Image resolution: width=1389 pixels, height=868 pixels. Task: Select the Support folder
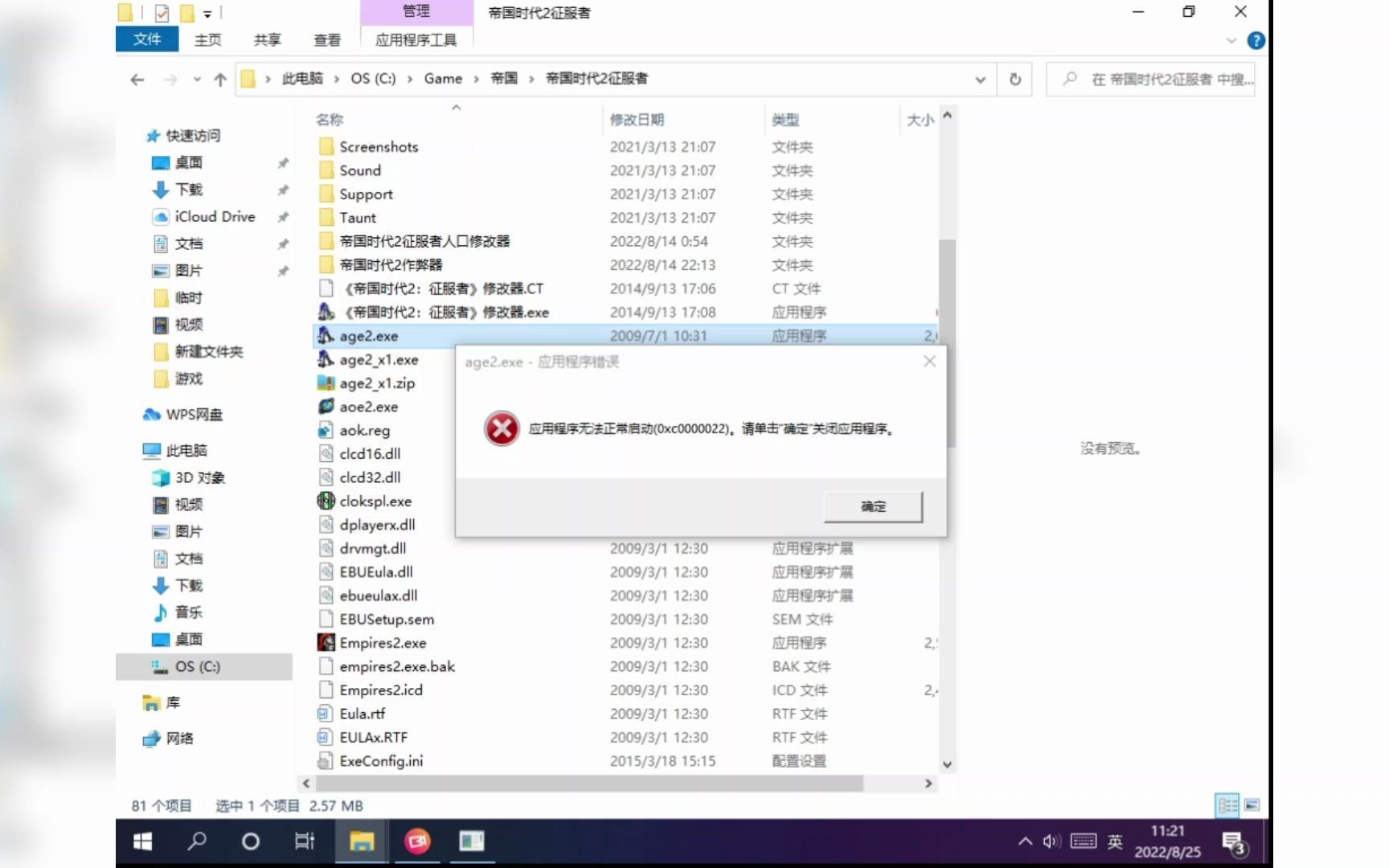click(366, 194)
